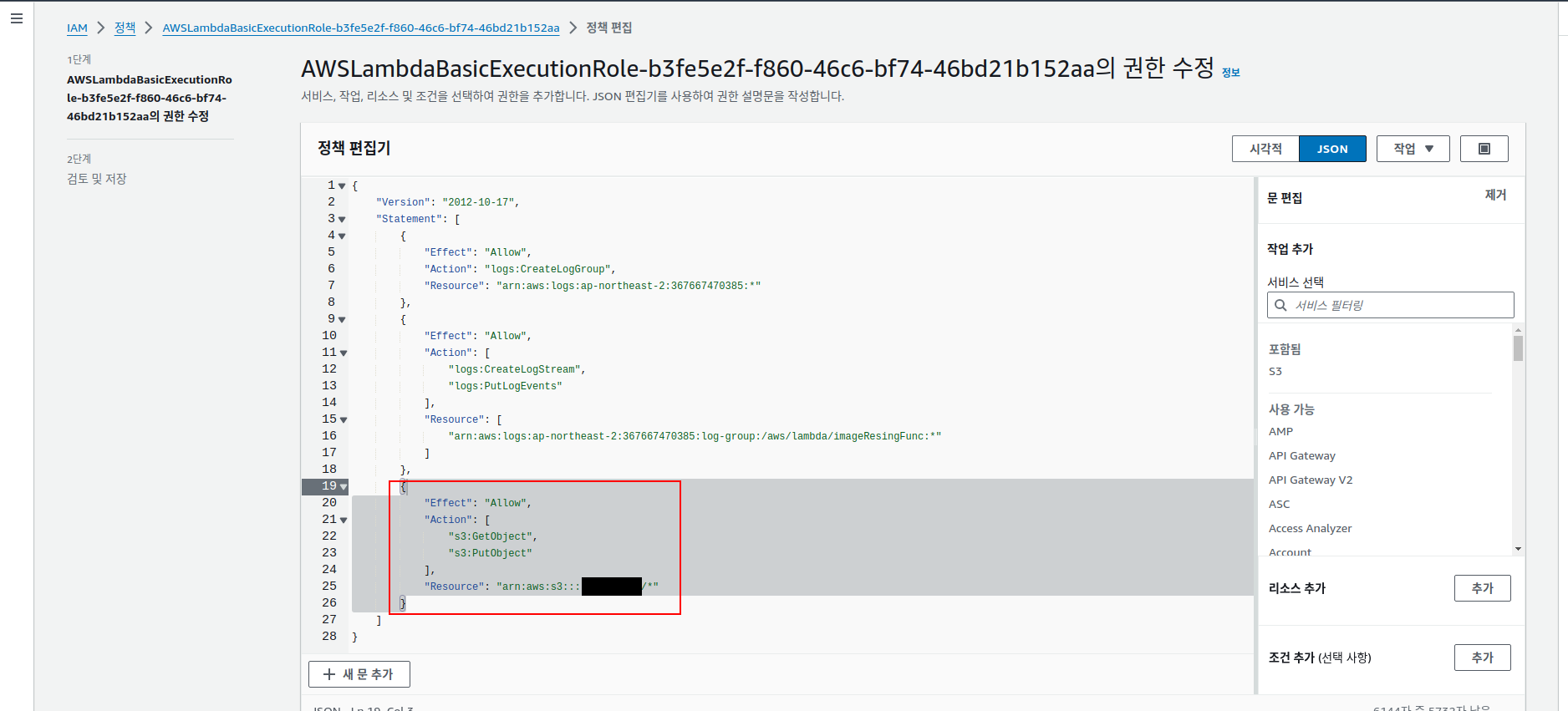Click the 문 편집 panel heading

[x=1285, y=198]
